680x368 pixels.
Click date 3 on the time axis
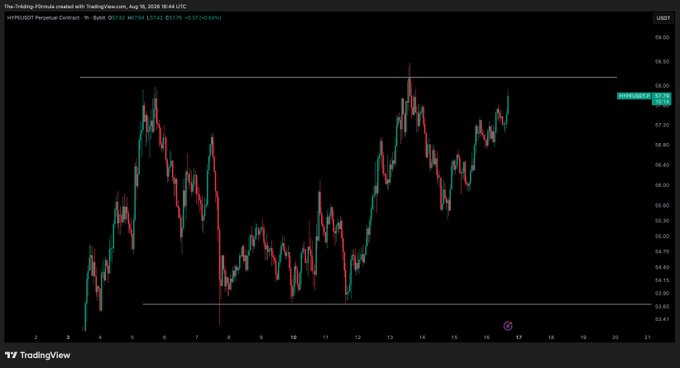68,338
